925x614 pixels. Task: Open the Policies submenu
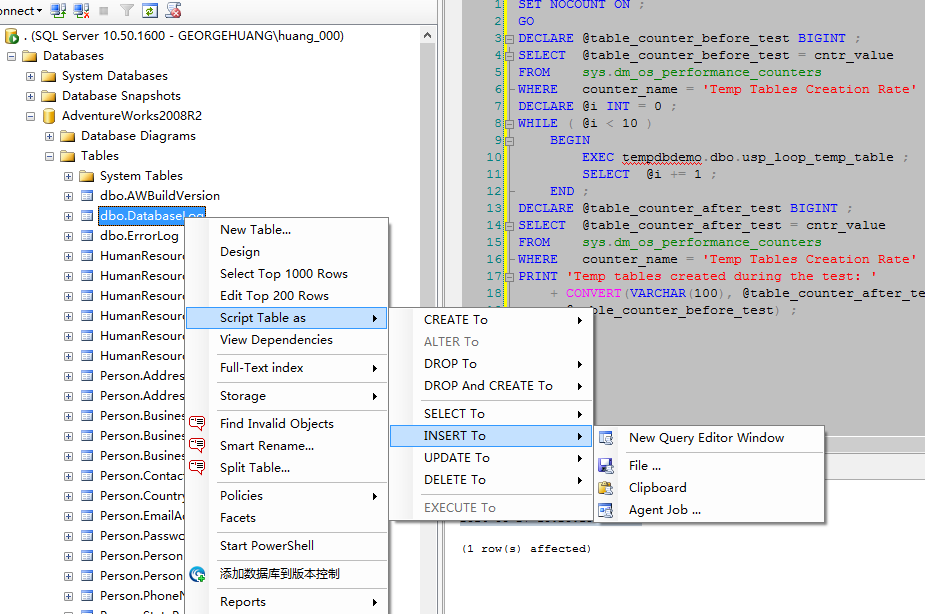287,495
